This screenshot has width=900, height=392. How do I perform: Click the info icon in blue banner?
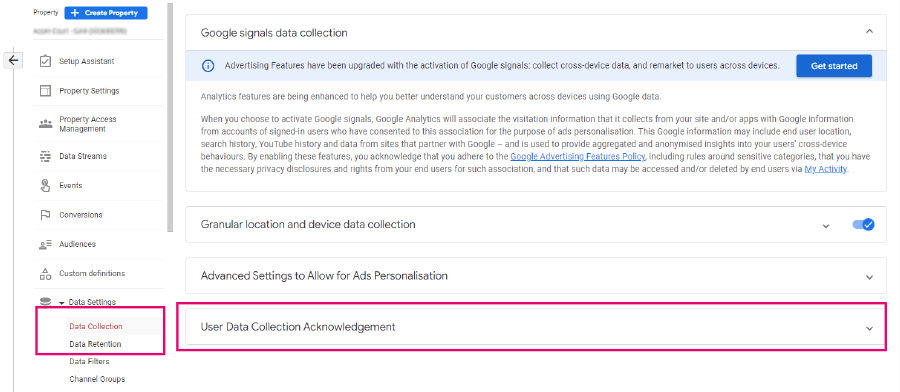click(208, 66)
